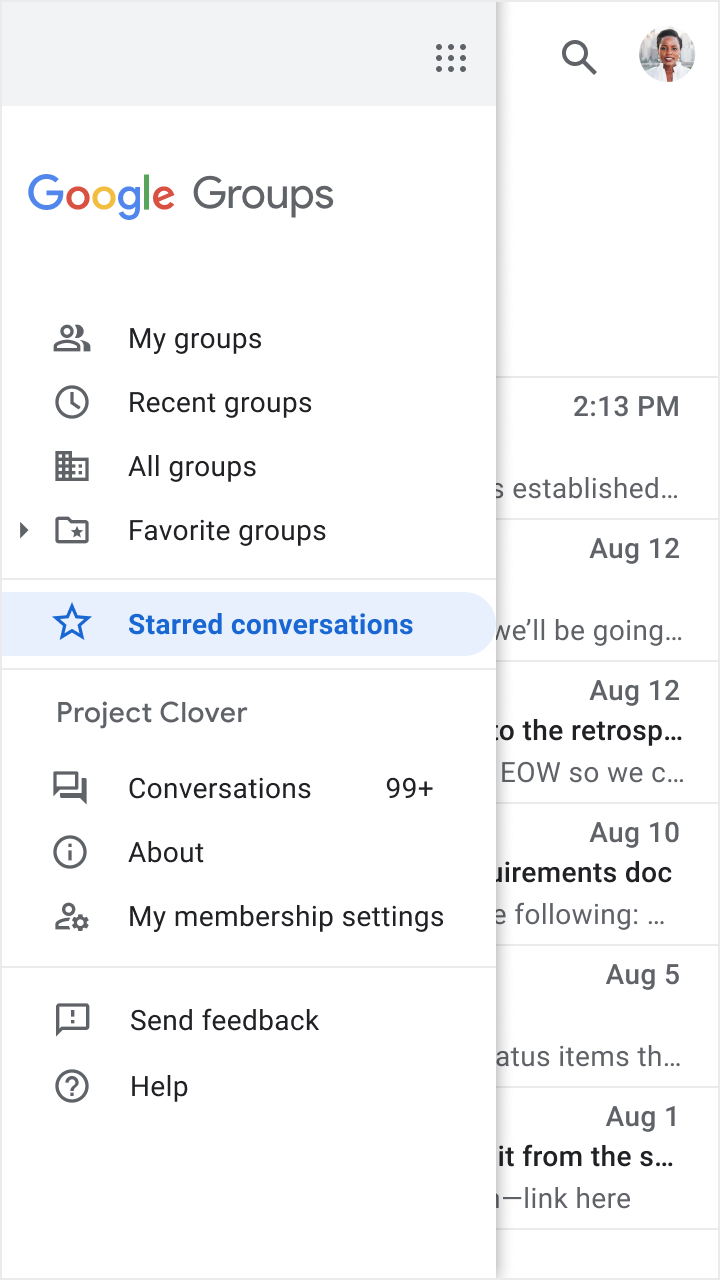
Task: Click the search magnifier icon
Action: (579, 58)
